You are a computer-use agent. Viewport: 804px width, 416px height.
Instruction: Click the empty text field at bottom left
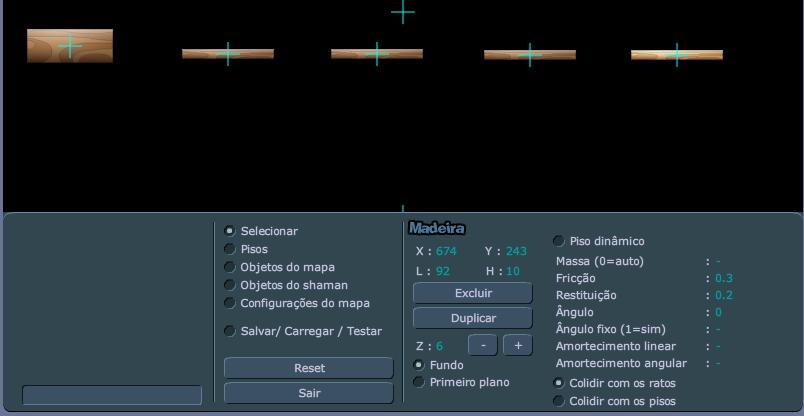click(112, 395)
